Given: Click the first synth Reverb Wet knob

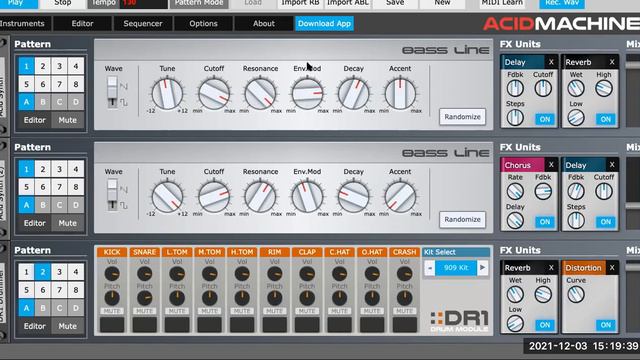Looking at the screenshot, I should click(576, 88).
